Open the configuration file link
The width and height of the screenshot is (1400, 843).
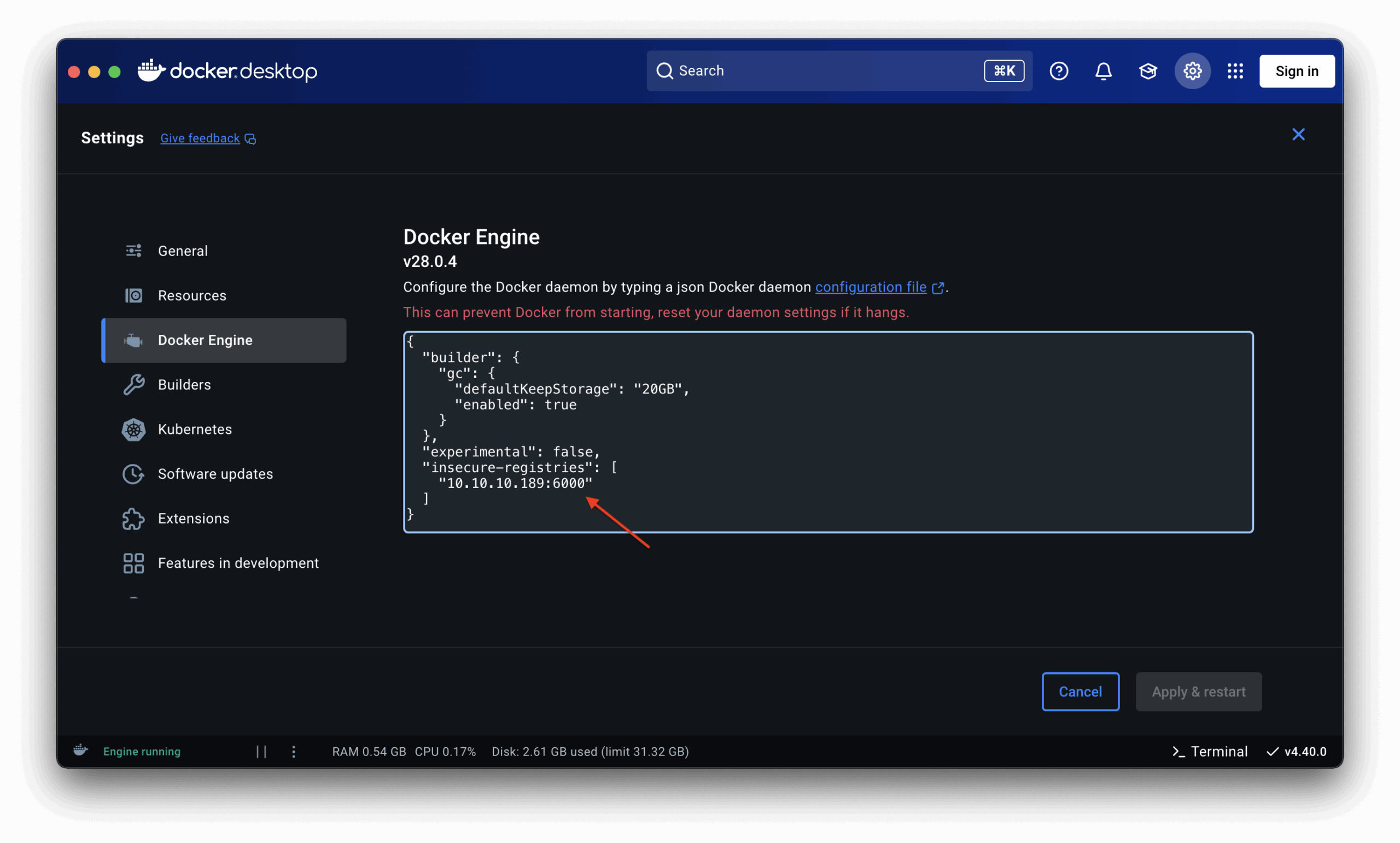[870, 287]
